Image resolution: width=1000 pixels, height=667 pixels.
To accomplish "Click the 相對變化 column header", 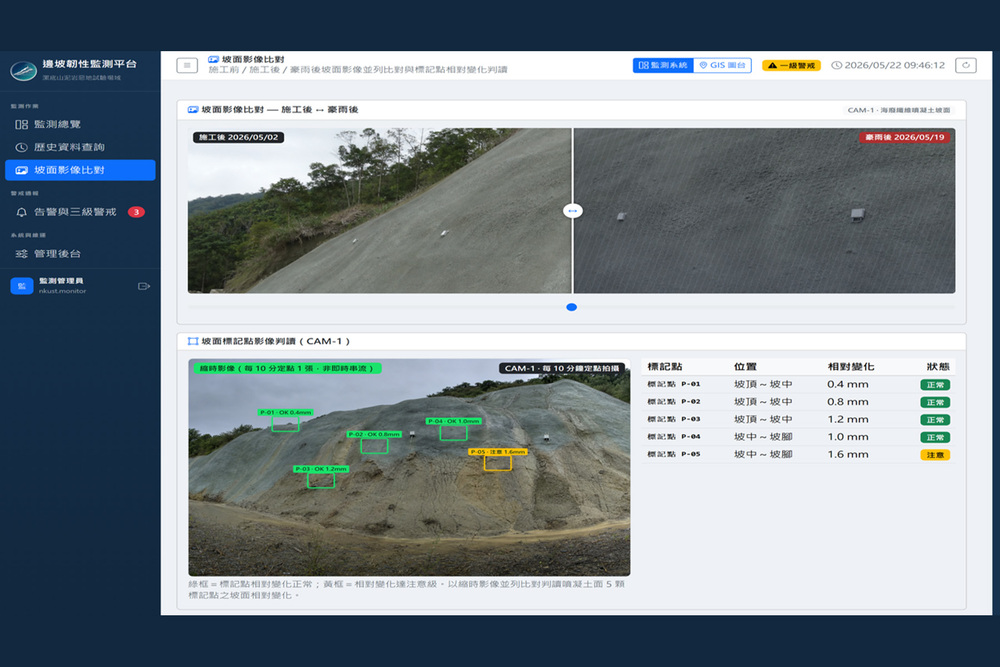I will (851, 367).
